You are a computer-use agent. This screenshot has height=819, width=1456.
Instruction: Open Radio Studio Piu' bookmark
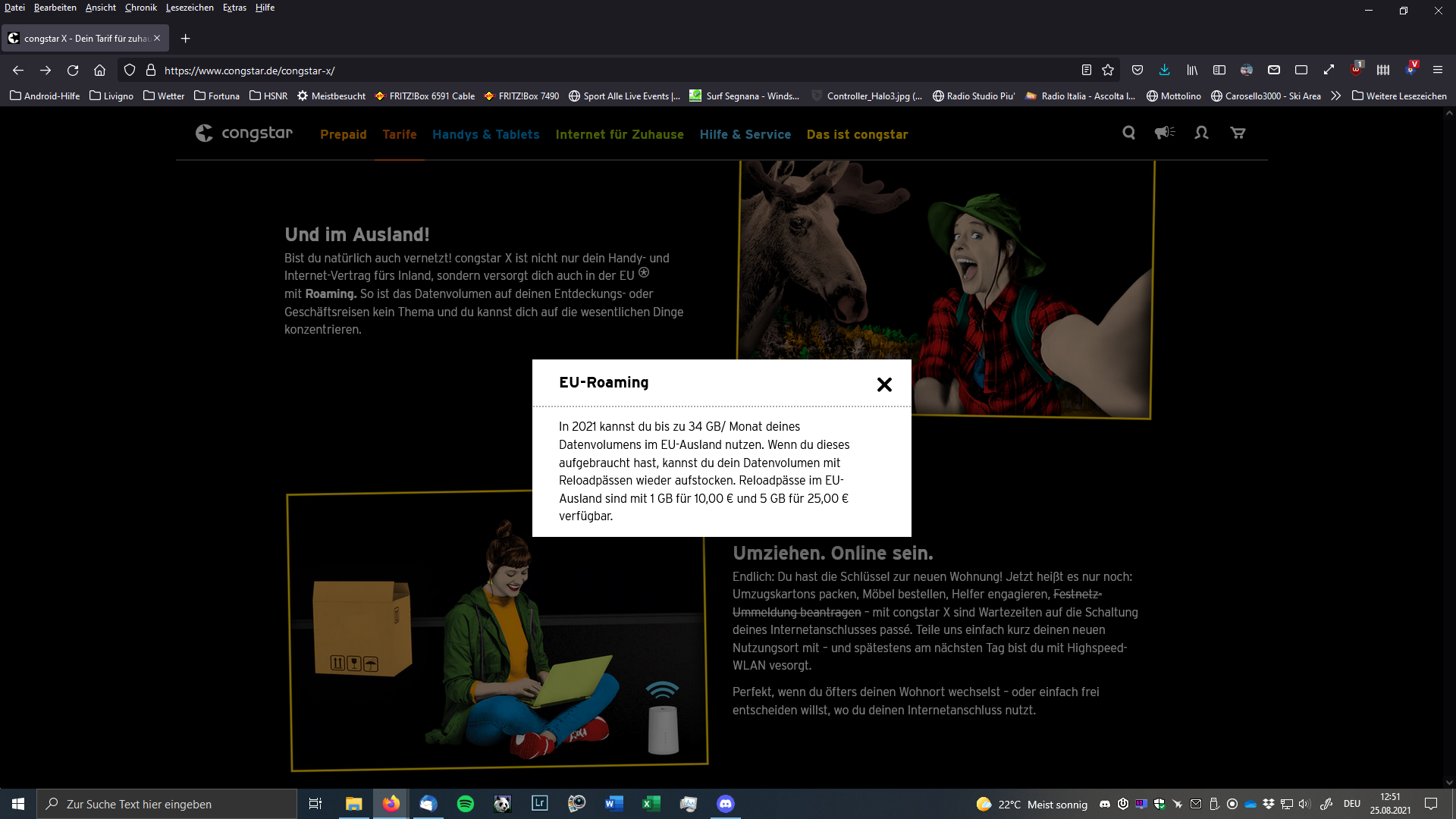[x=974, y=96]
